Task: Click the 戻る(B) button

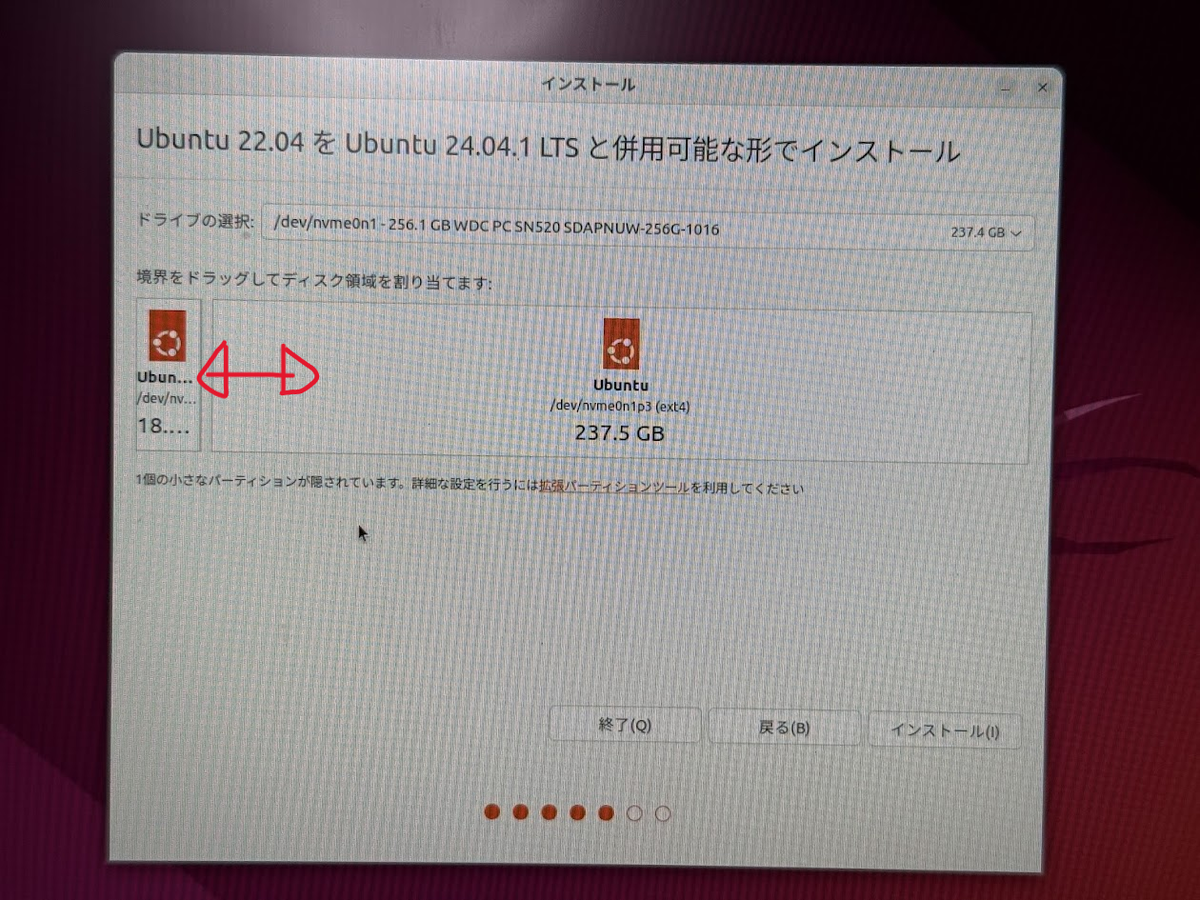Action: [x=784, y=728]
